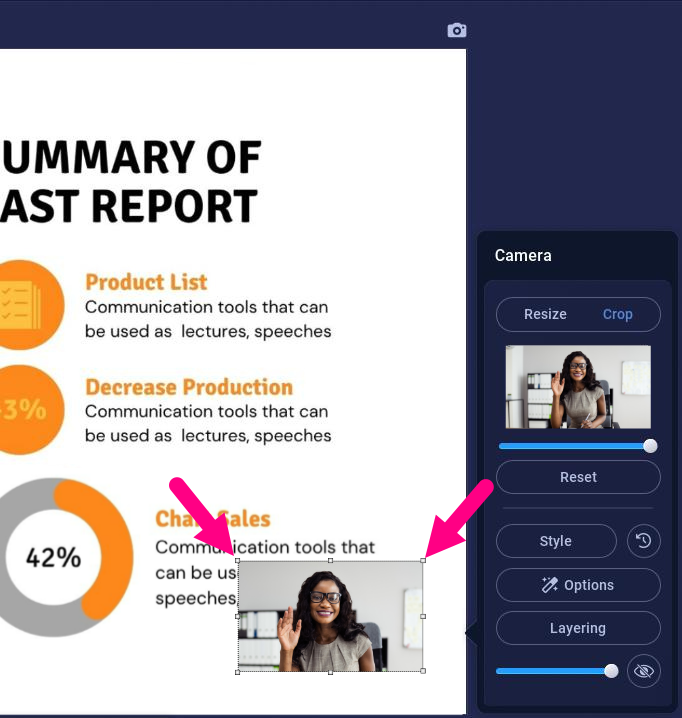
Task: Select the camera video overlay on the slide
Action: [x=330, y=616]
